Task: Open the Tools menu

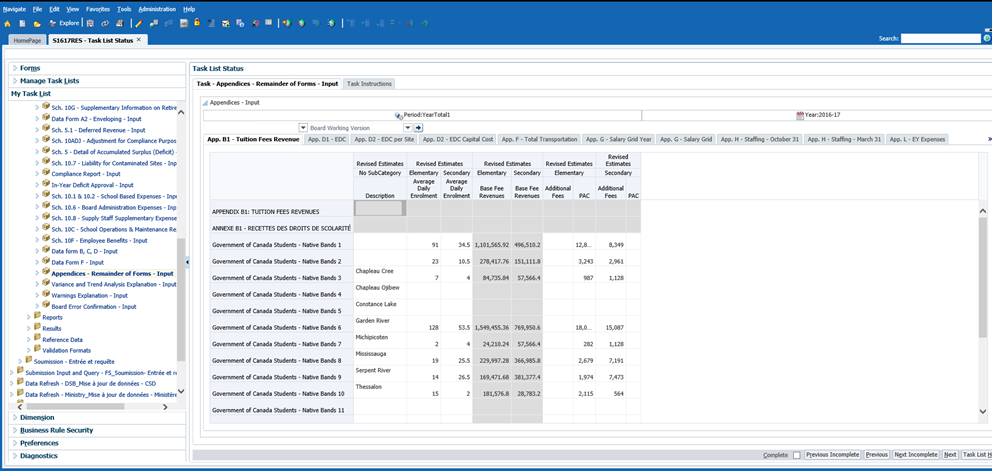Action: [124, 9]
